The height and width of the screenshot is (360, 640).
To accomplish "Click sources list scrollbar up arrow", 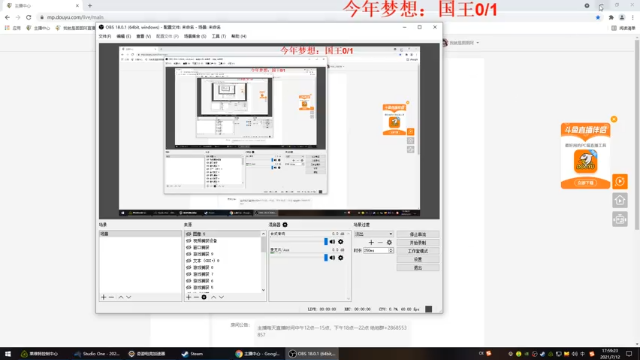I will click(x=263, y=234).
